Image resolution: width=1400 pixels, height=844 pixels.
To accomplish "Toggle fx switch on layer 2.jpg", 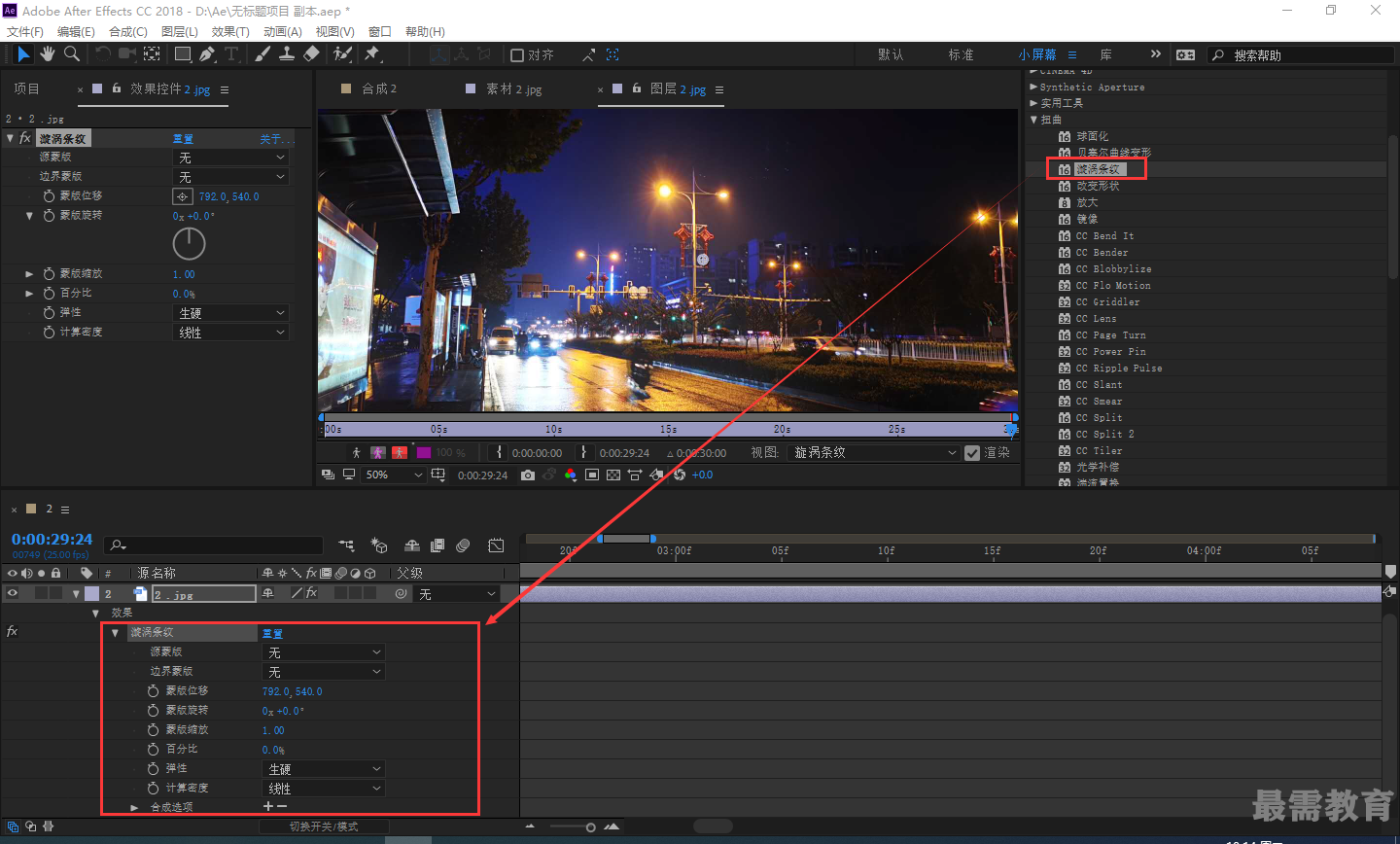I will pos(311,593).
